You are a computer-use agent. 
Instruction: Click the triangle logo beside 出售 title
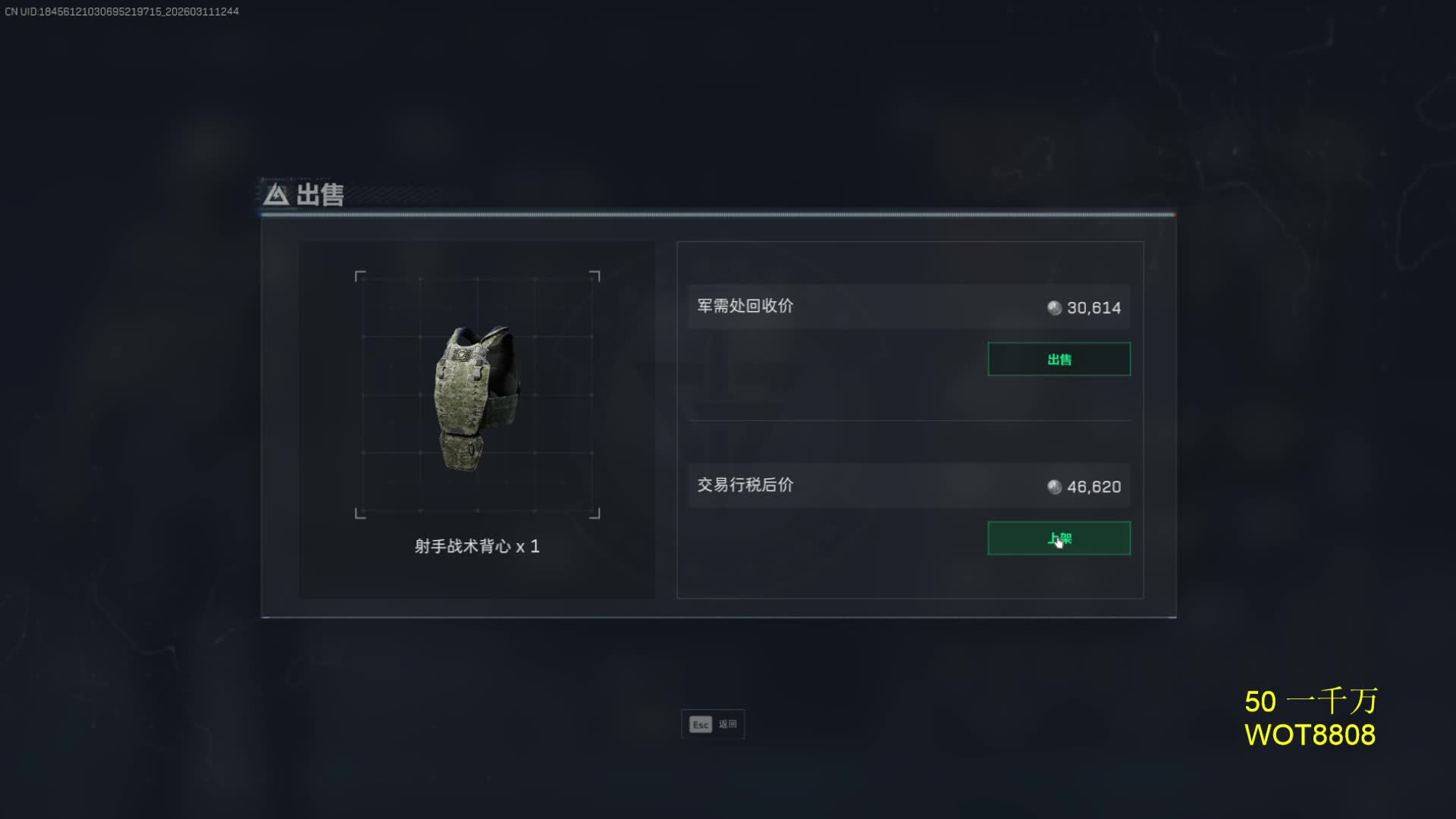276,195
